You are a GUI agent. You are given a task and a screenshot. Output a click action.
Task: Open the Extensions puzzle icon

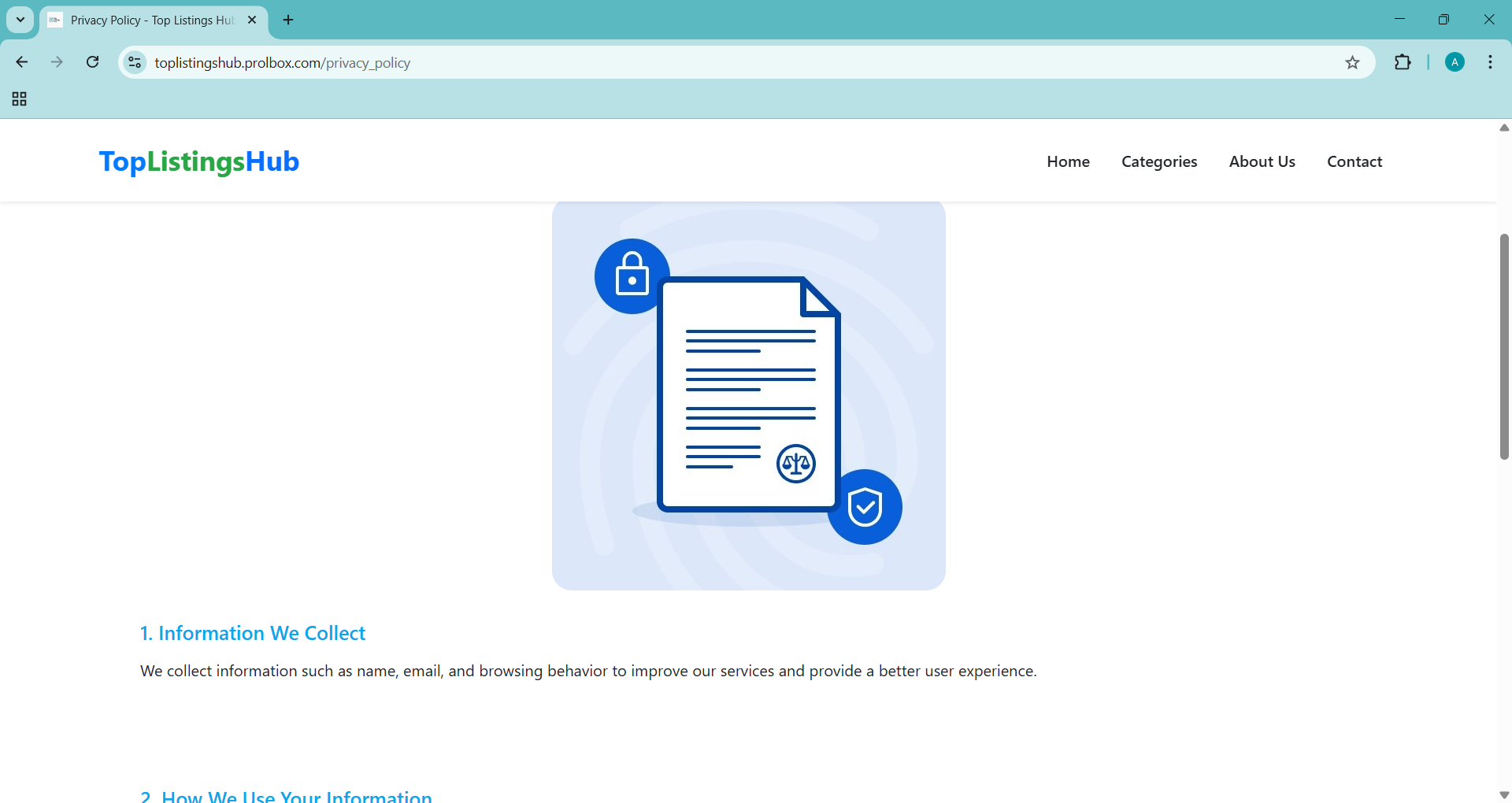point(1403,62)
